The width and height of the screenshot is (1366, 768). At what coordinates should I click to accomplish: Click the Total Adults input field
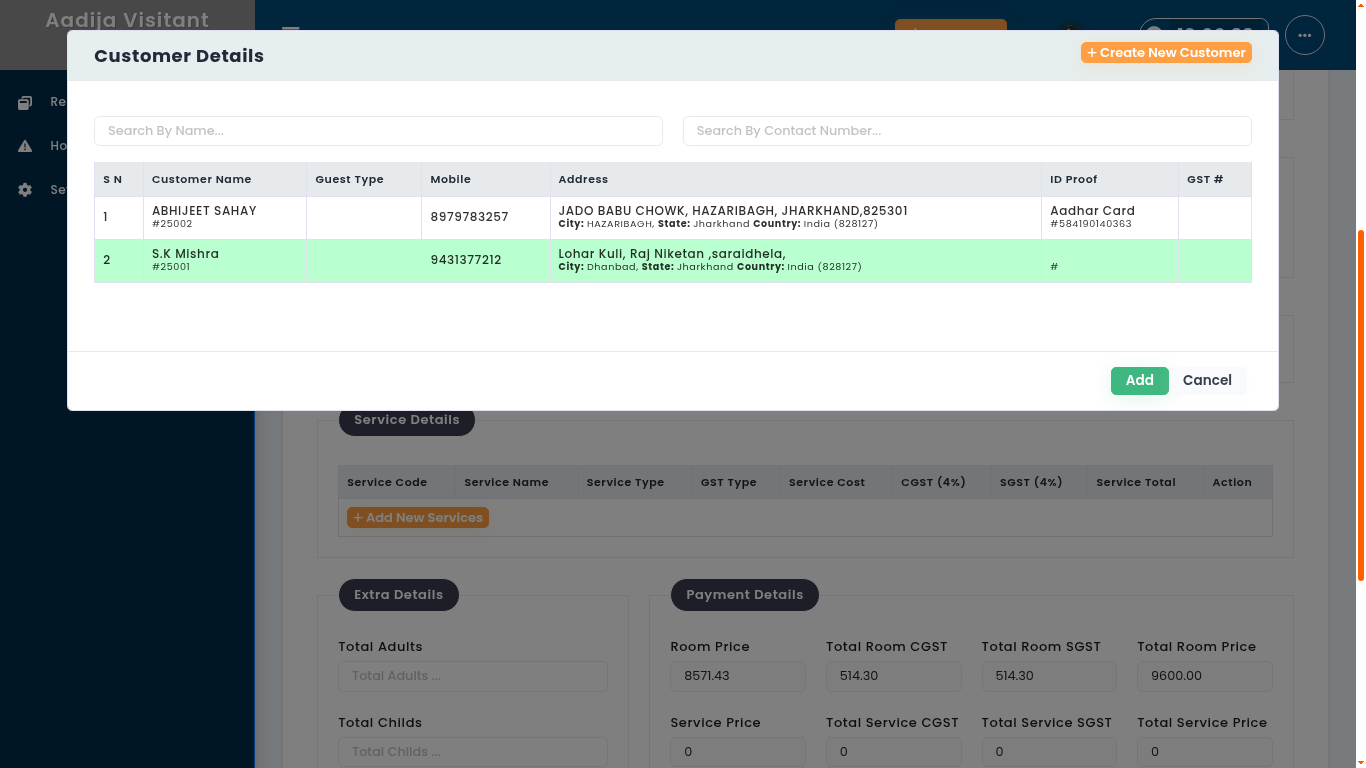point(472,676)
